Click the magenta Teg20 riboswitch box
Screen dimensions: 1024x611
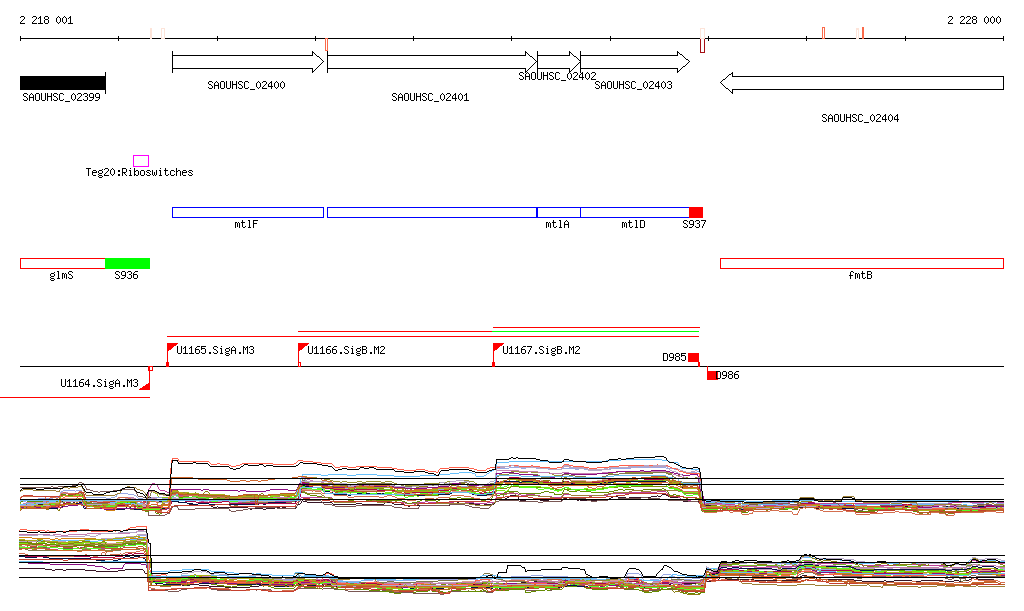[x=141, y=161]
